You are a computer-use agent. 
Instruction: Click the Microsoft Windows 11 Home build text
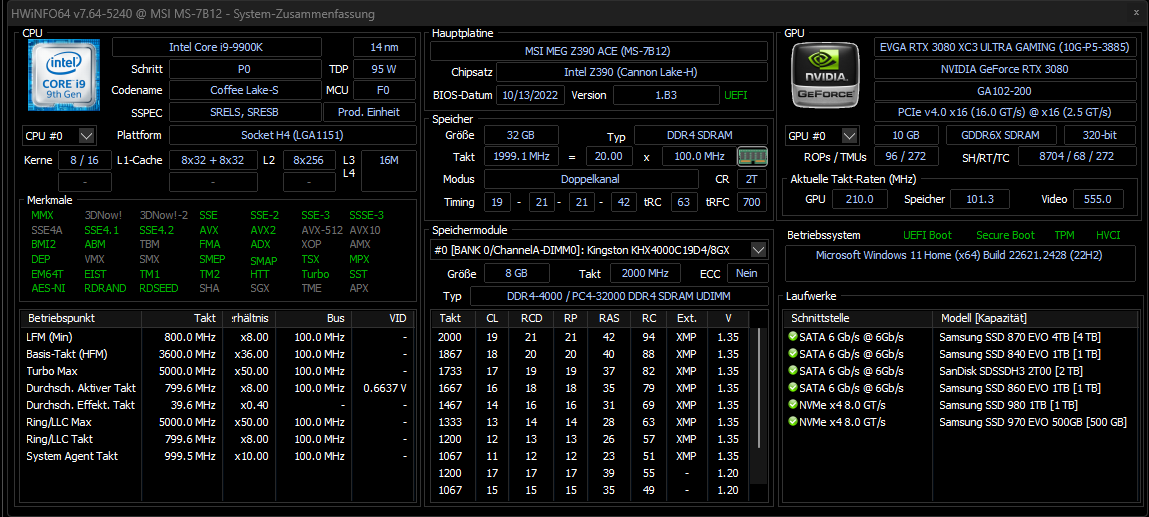[x=958, y=256]
